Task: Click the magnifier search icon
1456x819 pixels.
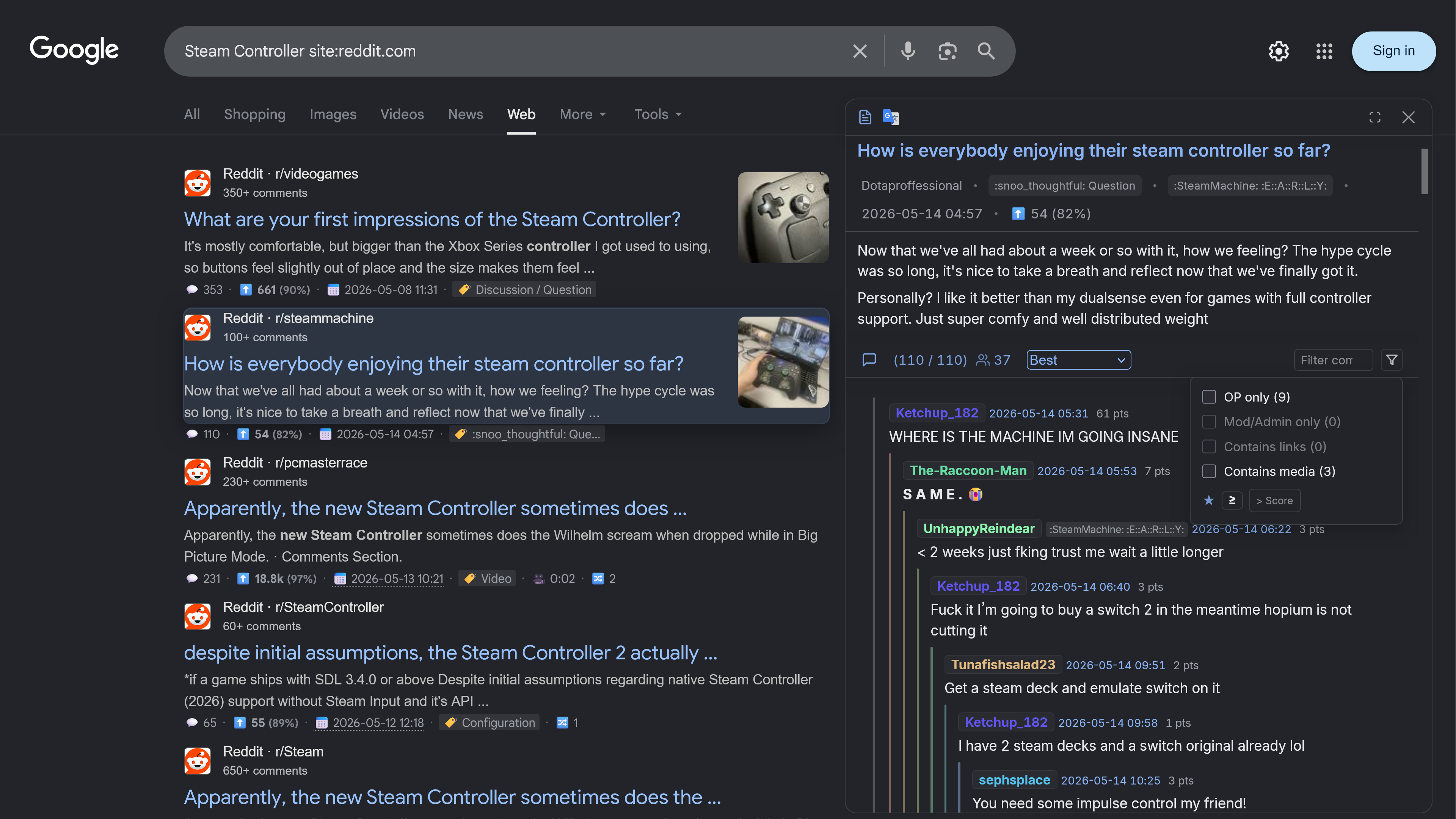Action: (x=986, y=52)
